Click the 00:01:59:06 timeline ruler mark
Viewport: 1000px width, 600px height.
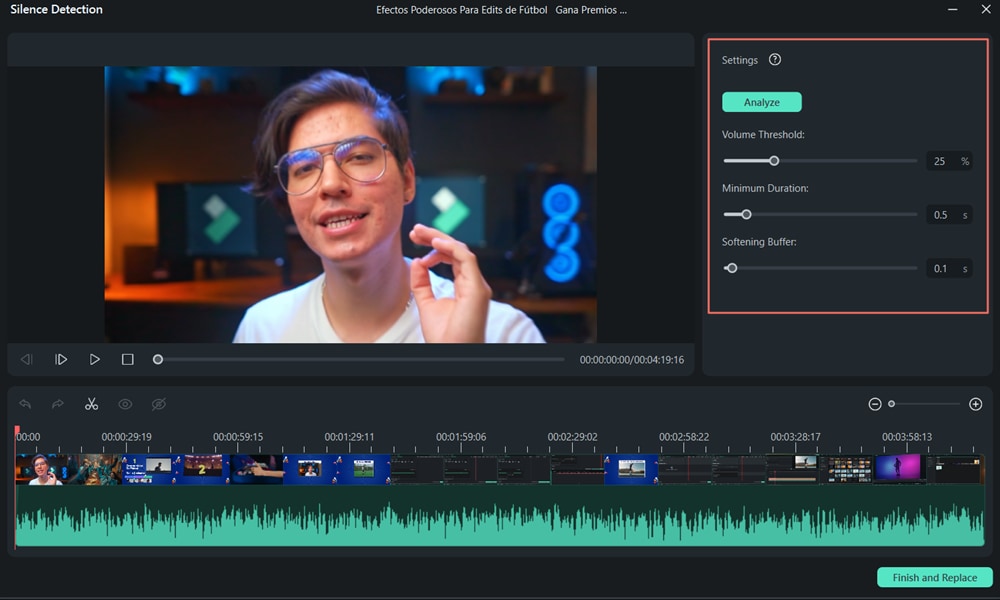(460, 437)
